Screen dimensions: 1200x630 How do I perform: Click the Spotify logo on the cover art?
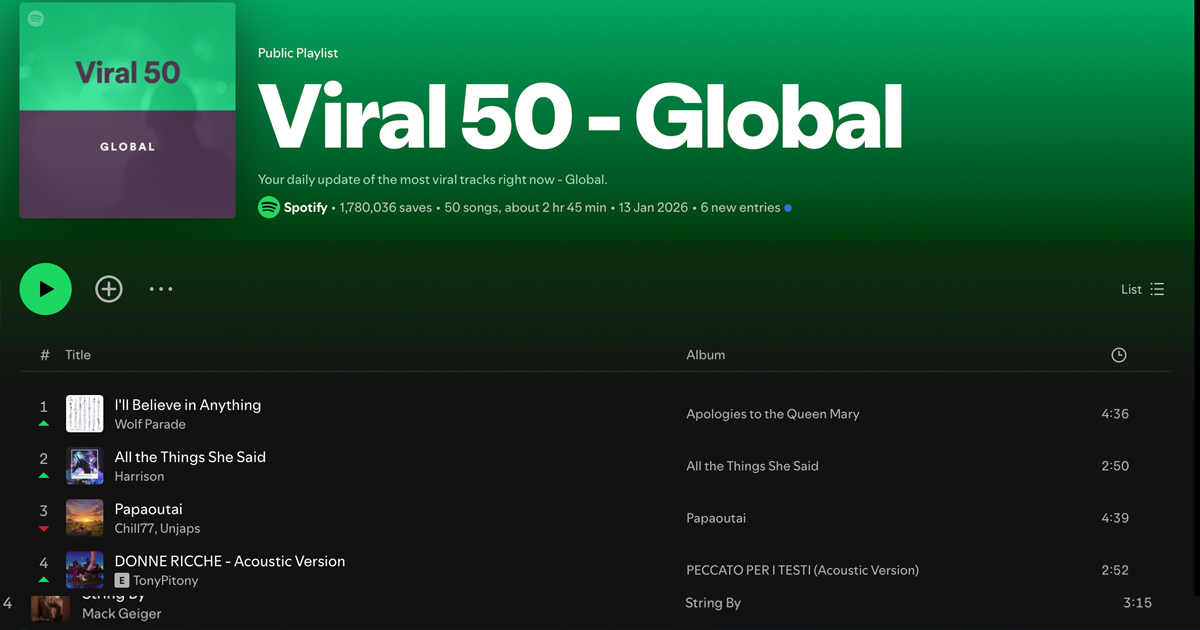click(36, 18)
